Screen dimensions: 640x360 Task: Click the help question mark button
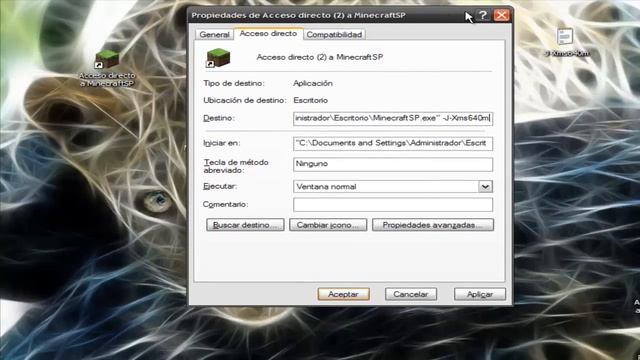tap(483, 16)
